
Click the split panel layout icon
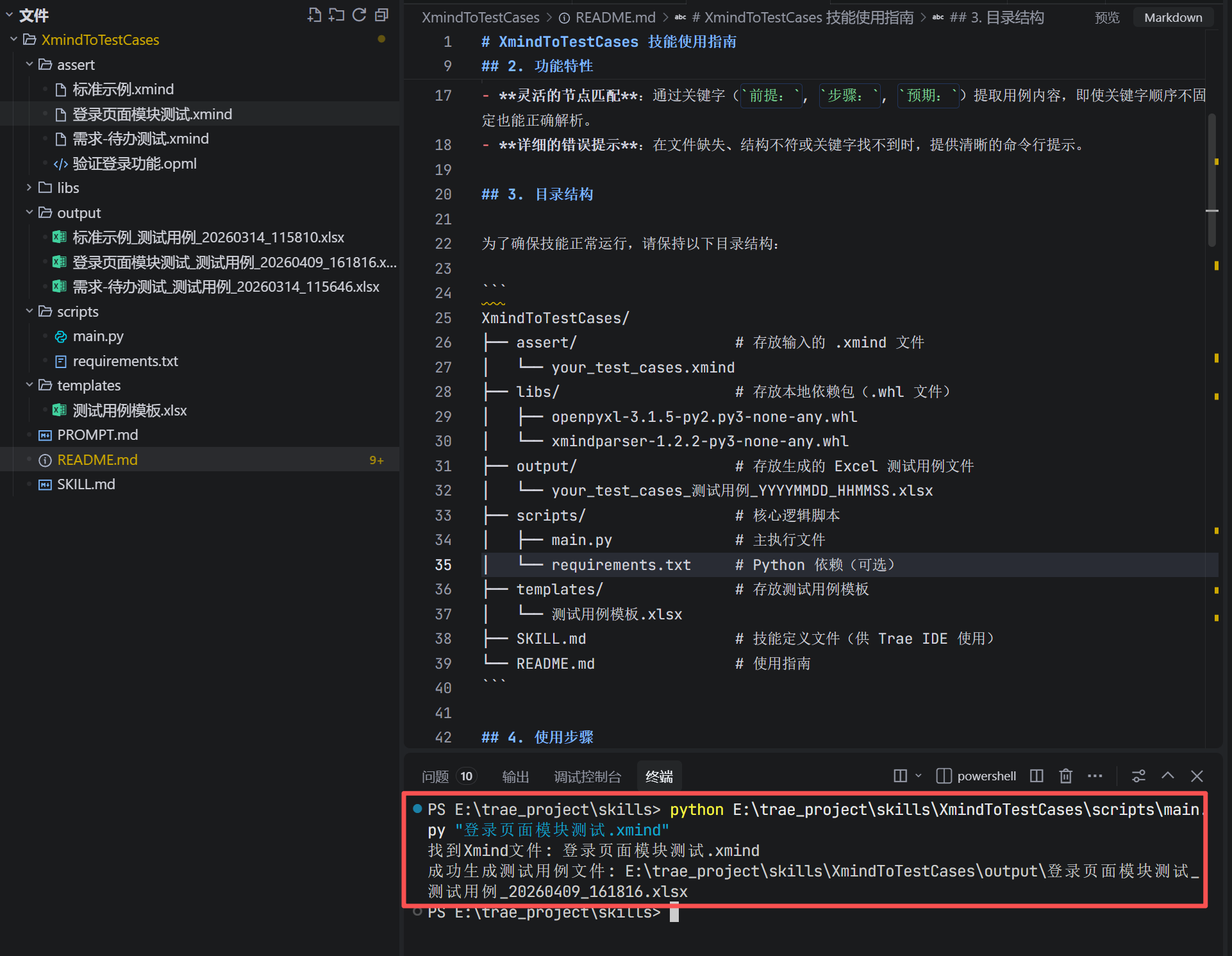[x=900, y=776]
